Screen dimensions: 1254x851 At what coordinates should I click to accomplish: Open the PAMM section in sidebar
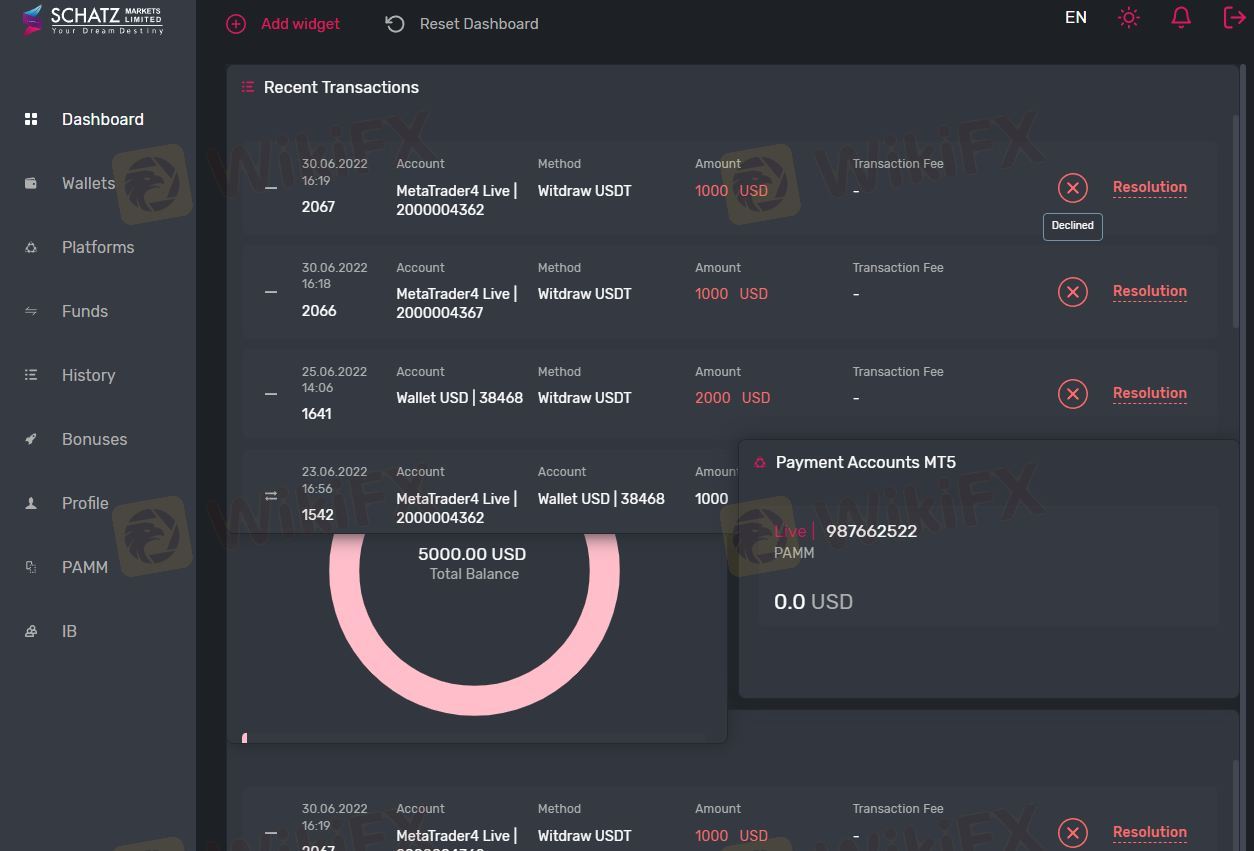click(84, 567)
